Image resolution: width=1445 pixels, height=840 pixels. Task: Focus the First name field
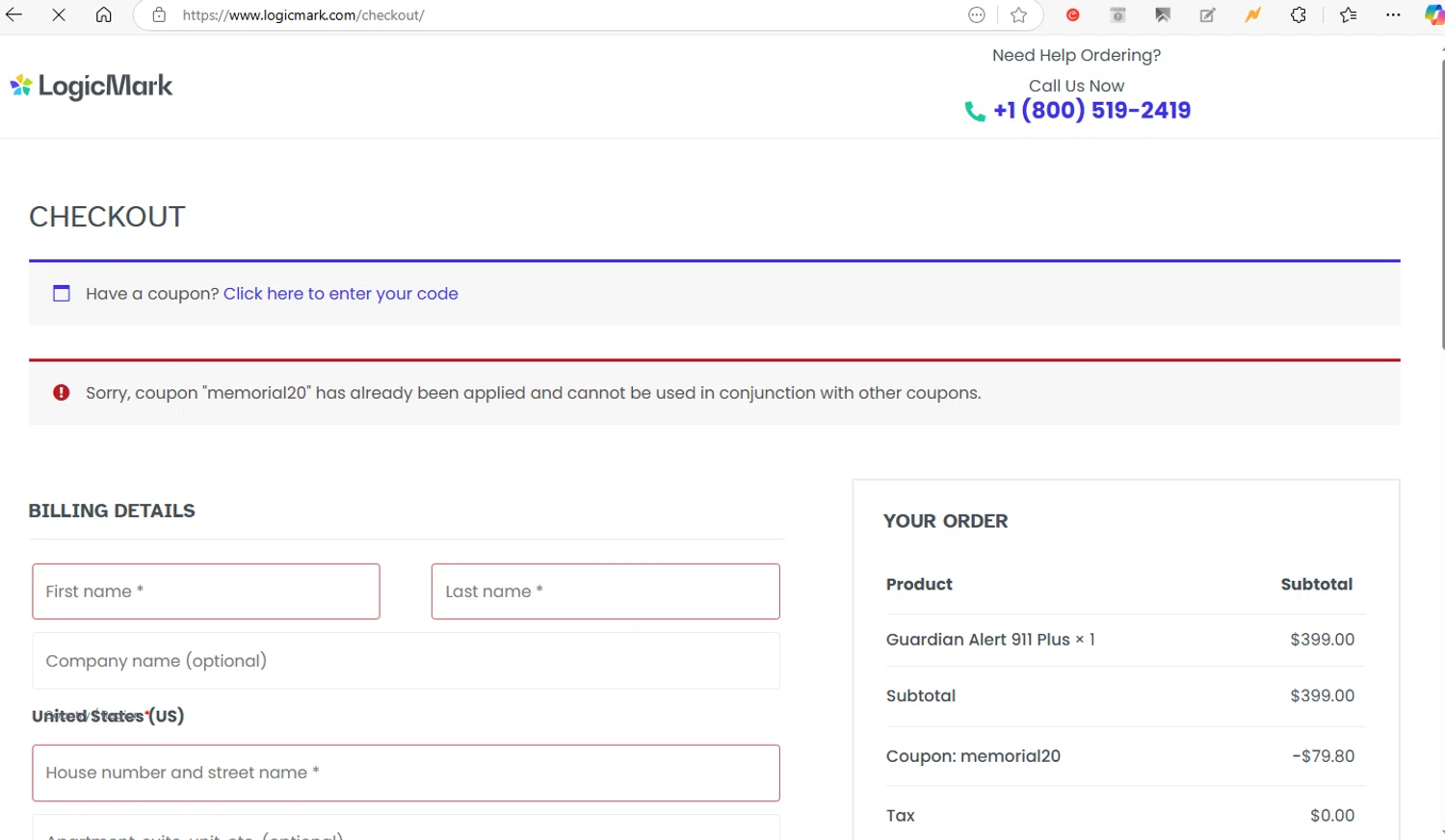pos(206,591)
